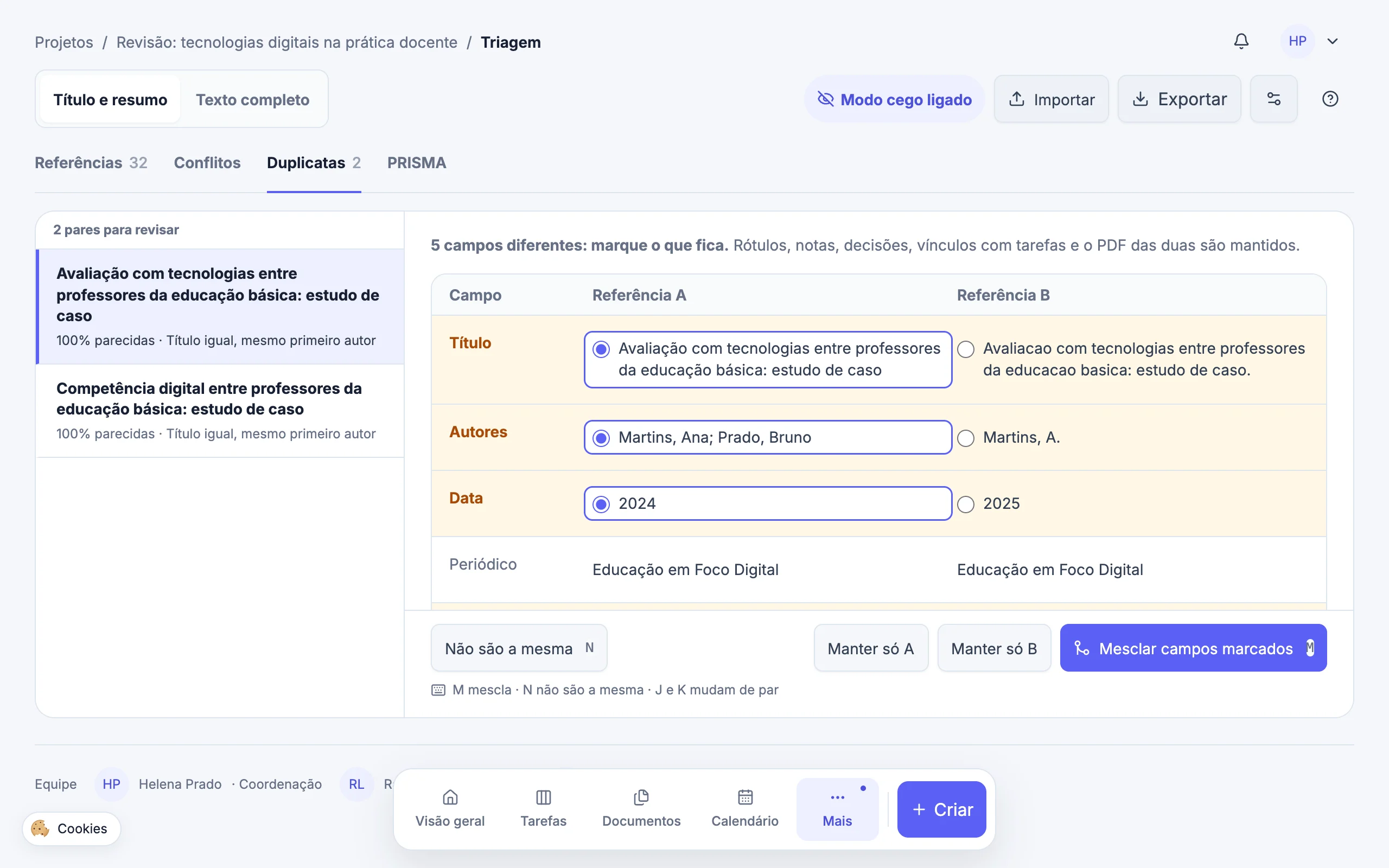Switch to the Conflitos tab
Screen dimensions: 1389x868
(207, 163)
